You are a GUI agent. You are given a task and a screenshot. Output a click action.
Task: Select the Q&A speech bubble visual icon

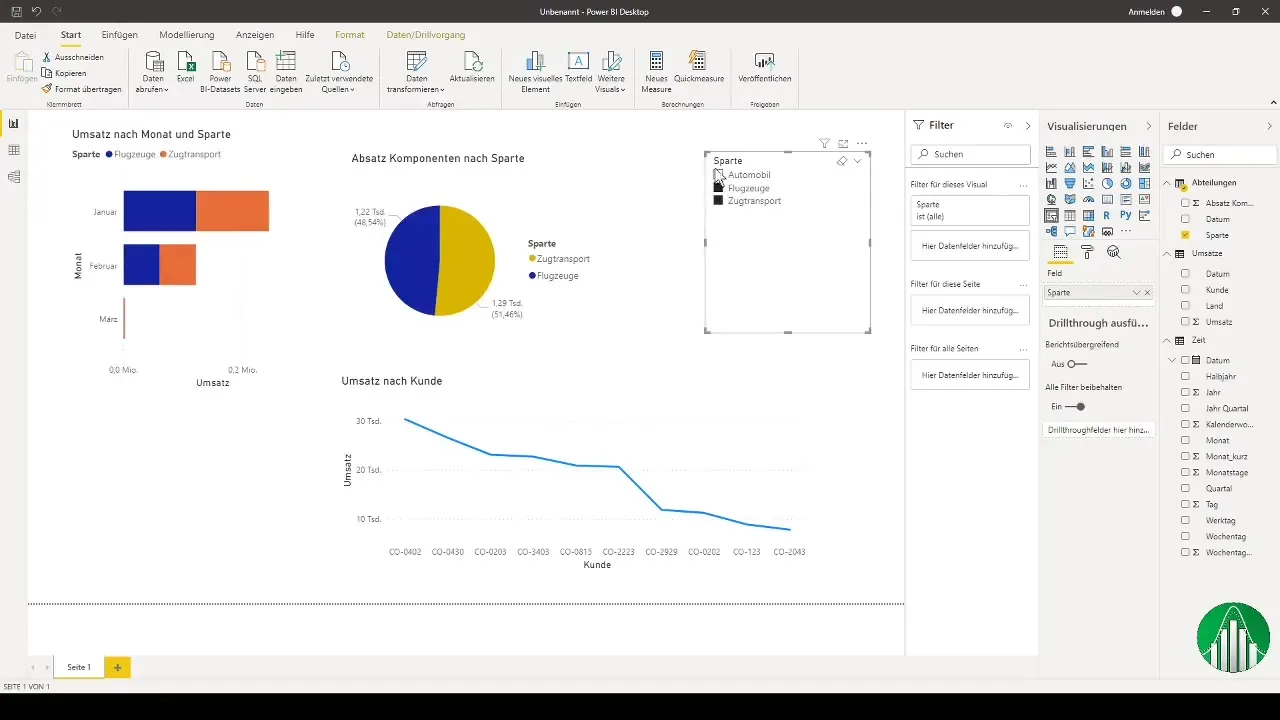click(1070, 231)
